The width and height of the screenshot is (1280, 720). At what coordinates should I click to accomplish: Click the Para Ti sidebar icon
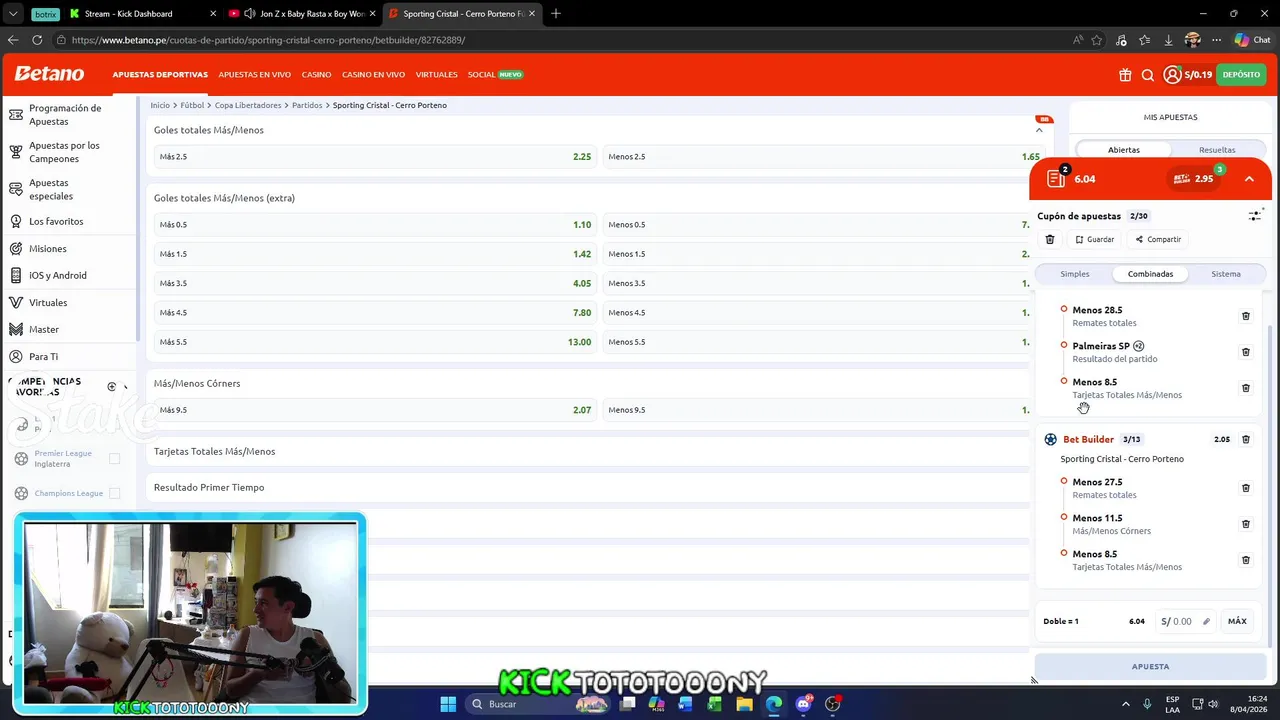click(x=16, y=357)
